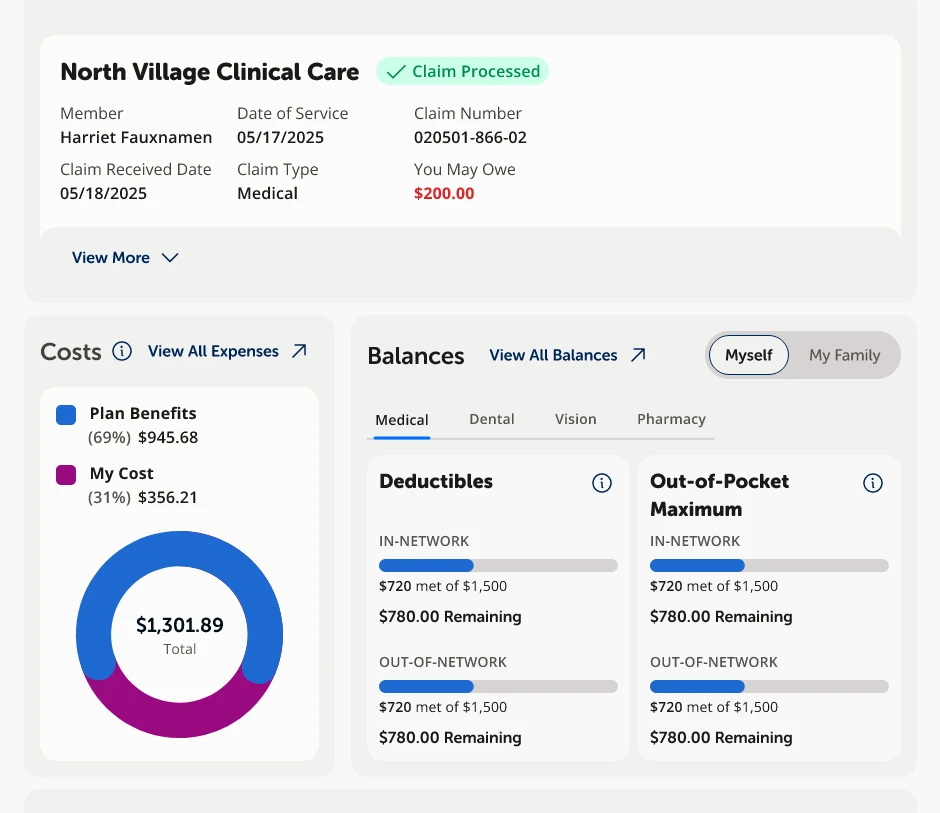Click the blue Plan Benefits color swatch
Image resolution: width=940 pixels, height=813 pixels.
pos(66,415)
